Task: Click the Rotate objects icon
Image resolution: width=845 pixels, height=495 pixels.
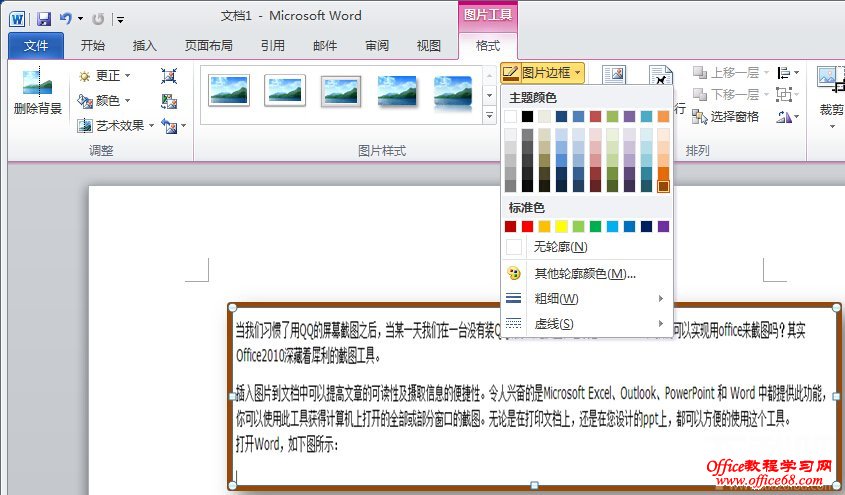Action: click(785, 117)
